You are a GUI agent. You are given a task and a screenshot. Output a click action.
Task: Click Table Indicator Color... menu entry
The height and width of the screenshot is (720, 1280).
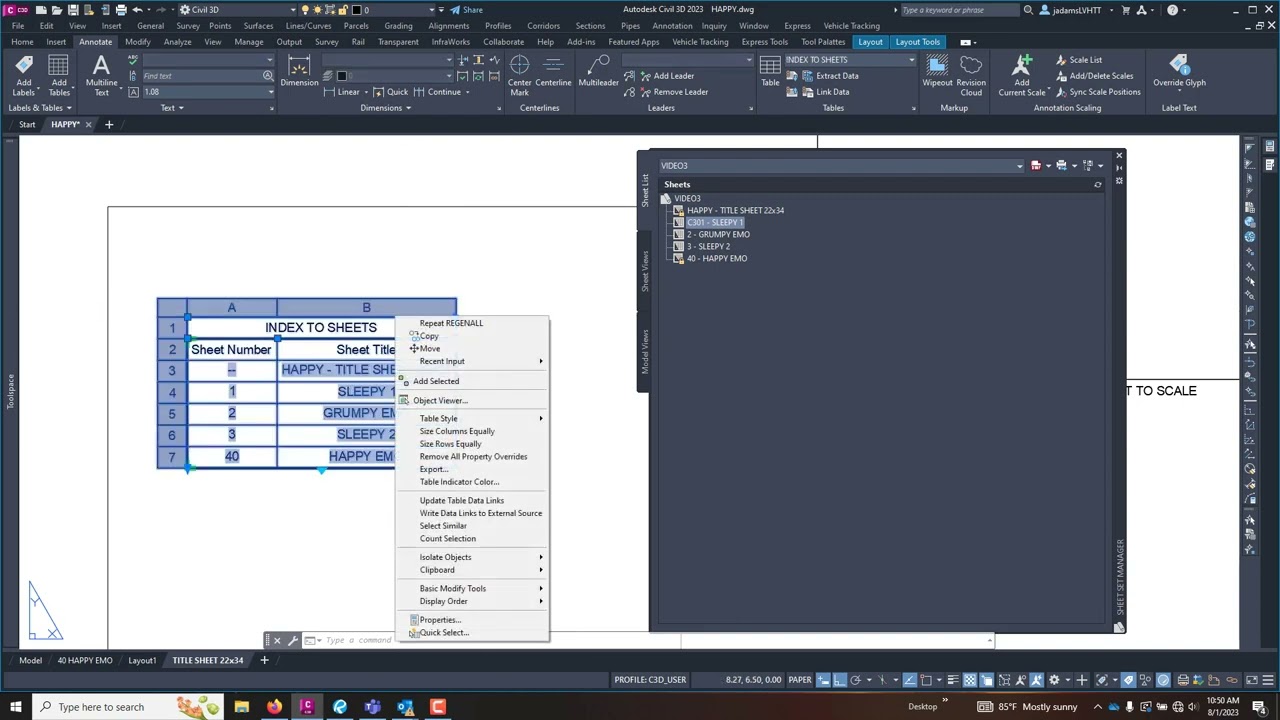click(459, 482)
